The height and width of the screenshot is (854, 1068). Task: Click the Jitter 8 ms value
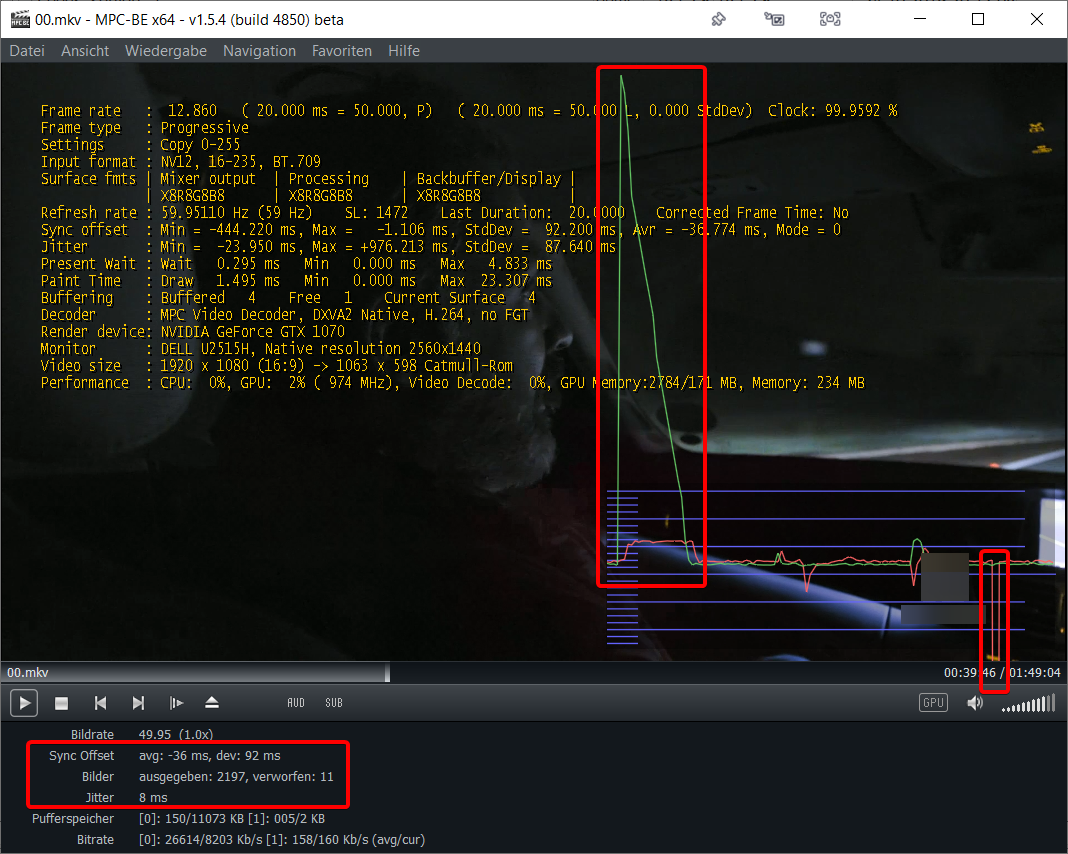[153, 797]
